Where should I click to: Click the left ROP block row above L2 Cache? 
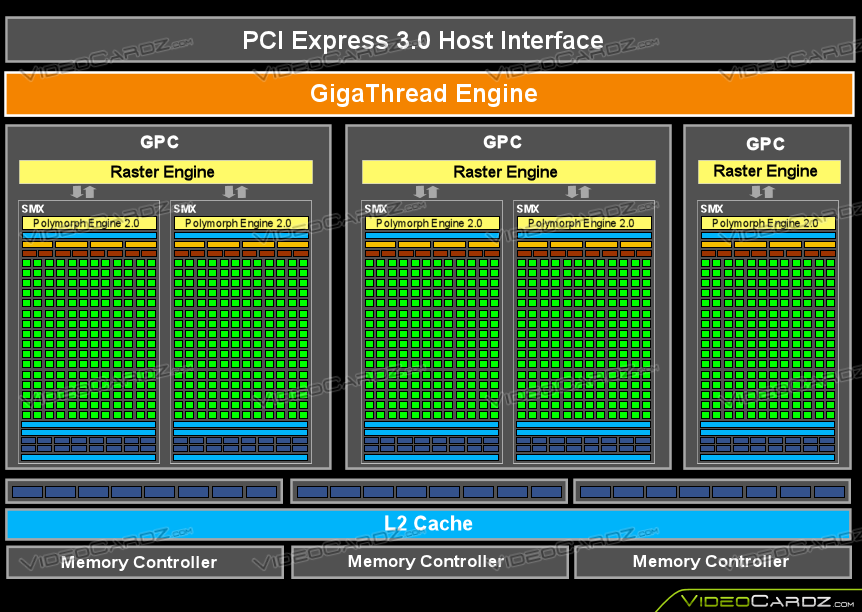[144, 491]
